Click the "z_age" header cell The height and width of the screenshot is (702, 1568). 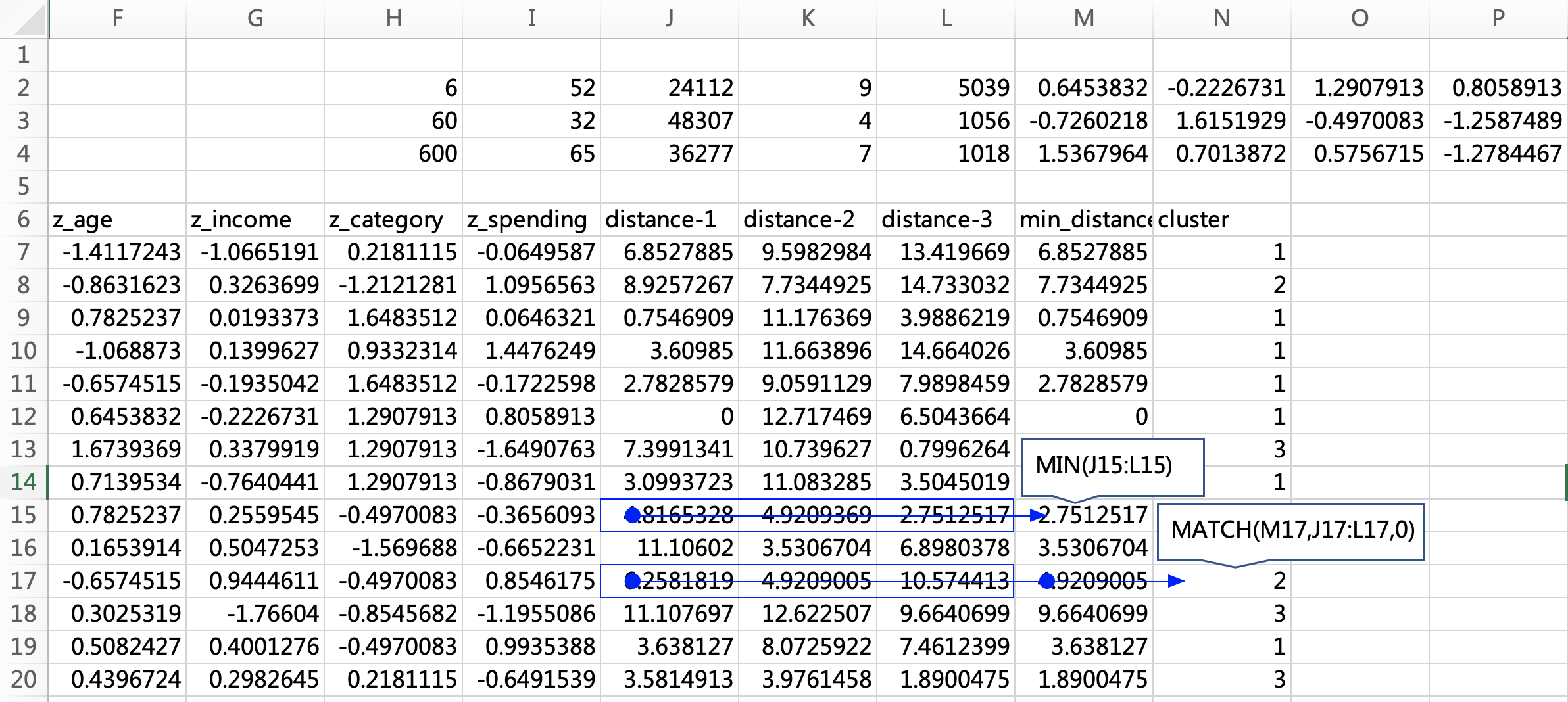pyautogui.click(x=118, y=220)
